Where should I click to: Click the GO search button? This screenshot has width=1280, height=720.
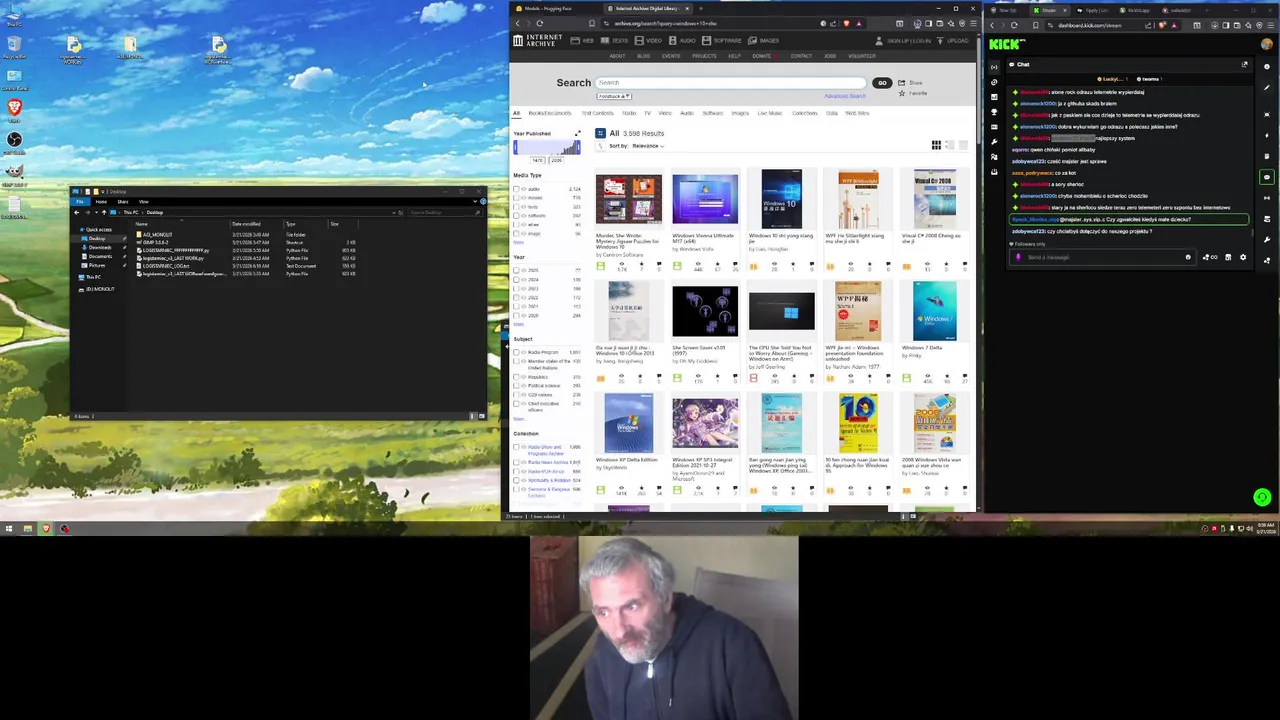pos(882,83)
